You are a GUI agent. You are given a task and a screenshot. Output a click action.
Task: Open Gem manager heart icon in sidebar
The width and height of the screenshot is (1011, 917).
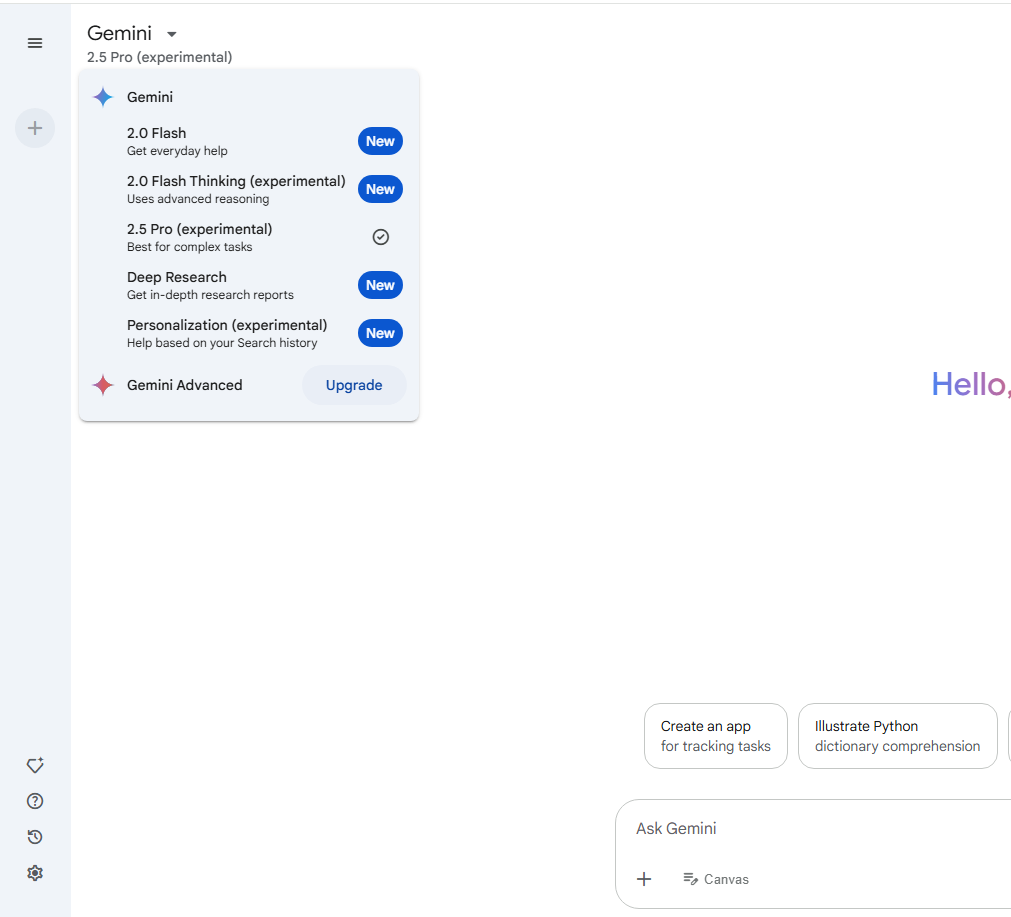pyautogui.click(x=35, y=765)
